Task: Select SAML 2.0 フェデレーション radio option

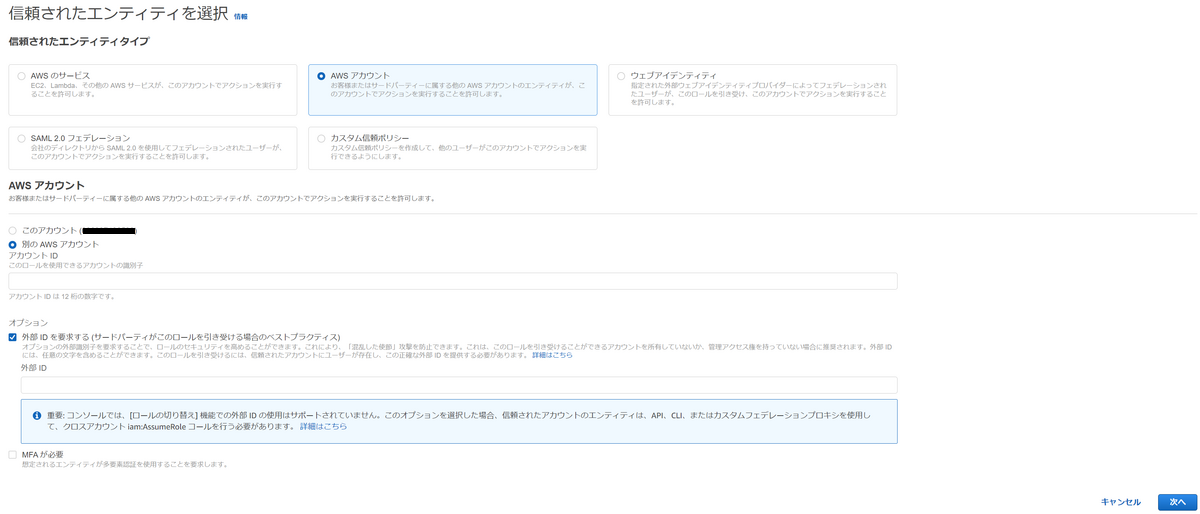Action: pos(22,138)
